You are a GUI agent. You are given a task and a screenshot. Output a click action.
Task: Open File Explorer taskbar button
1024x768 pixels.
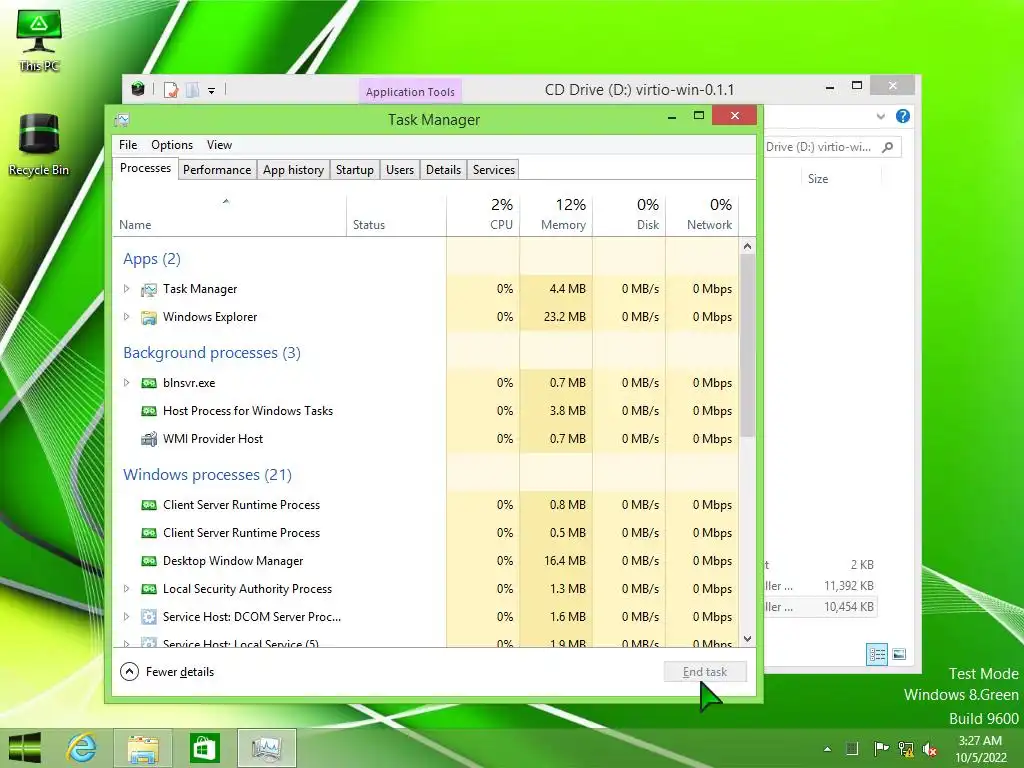point(142,748)
